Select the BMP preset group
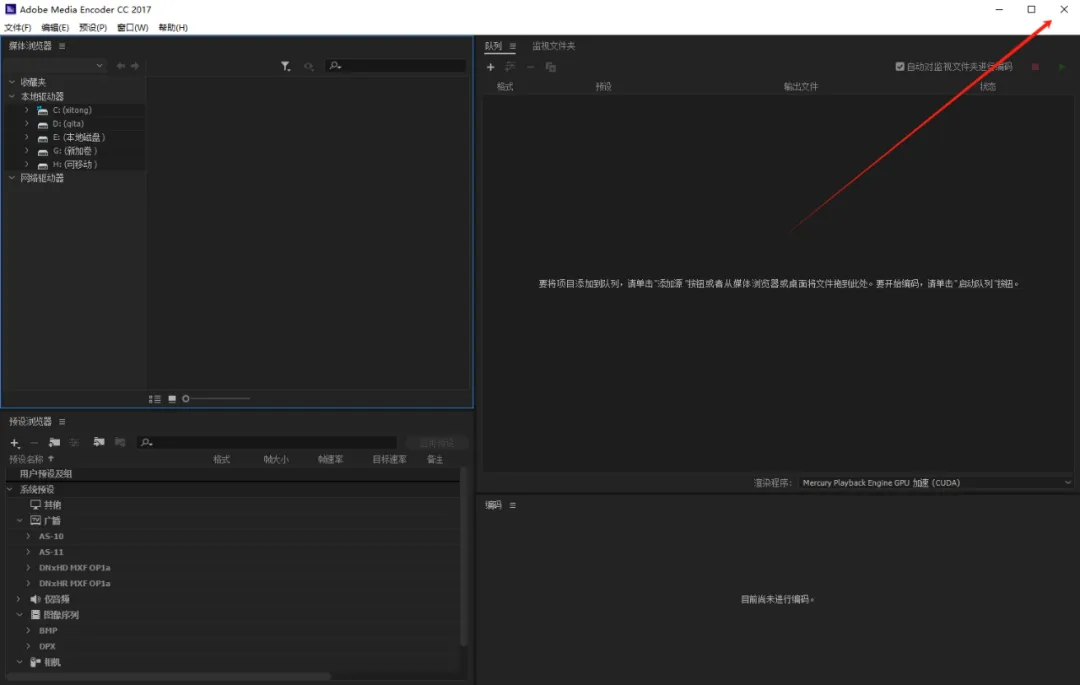Image resolution: width=1080 pixels, height=685 pixels. [48, 631]
